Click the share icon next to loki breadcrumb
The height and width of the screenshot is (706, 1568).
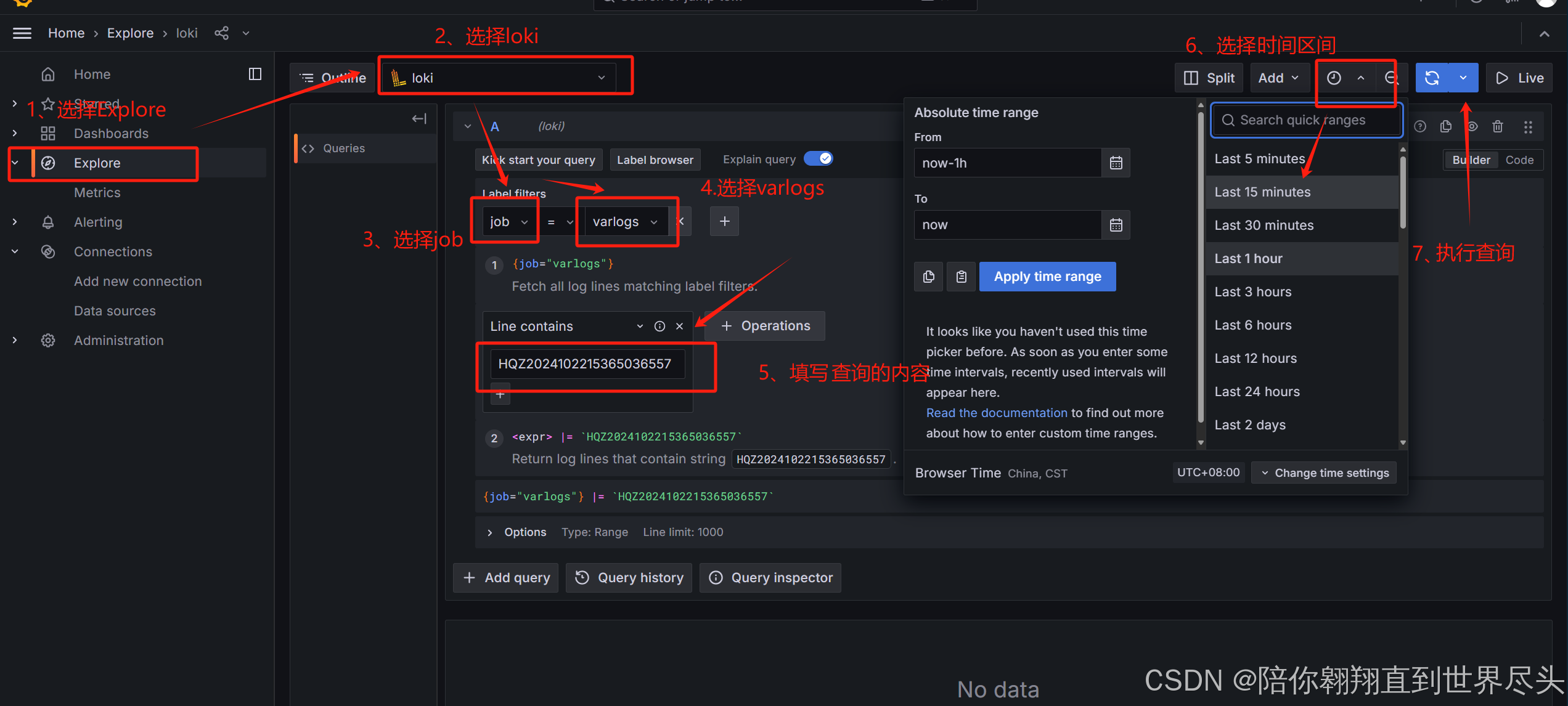point(221,33)
